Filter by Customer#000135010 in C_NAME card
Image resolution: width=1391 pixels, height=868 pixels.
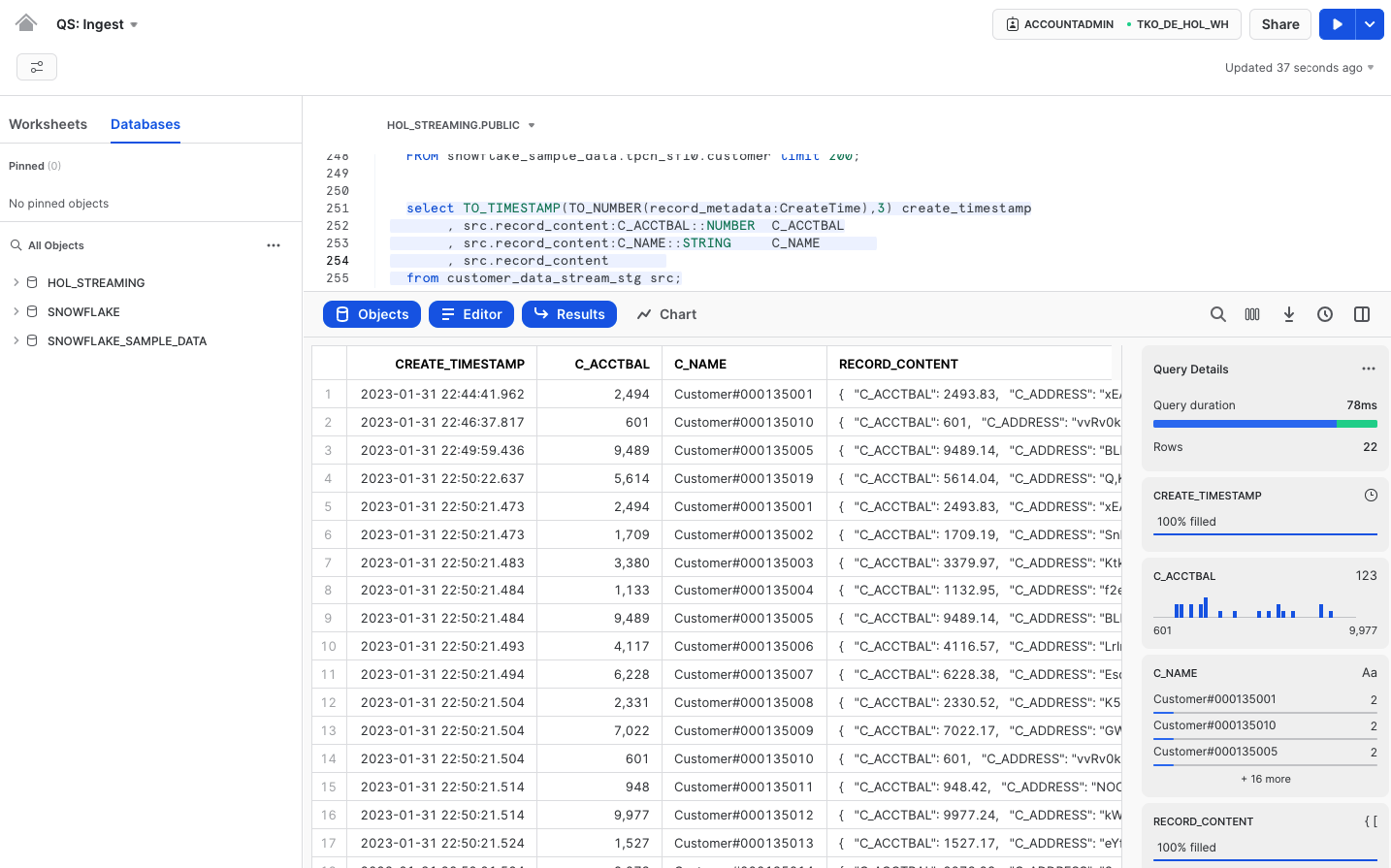[x=1265, y=727]
